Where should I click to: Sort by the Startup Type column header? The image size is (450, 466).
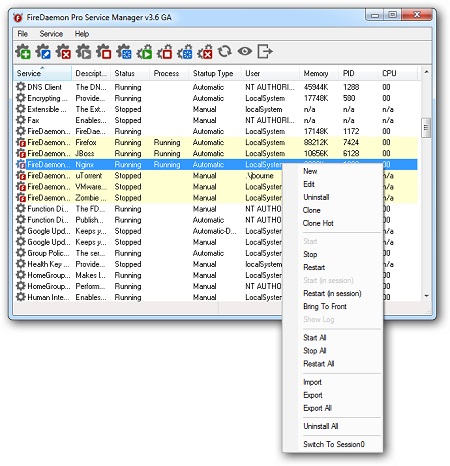[x=215, y=73]
